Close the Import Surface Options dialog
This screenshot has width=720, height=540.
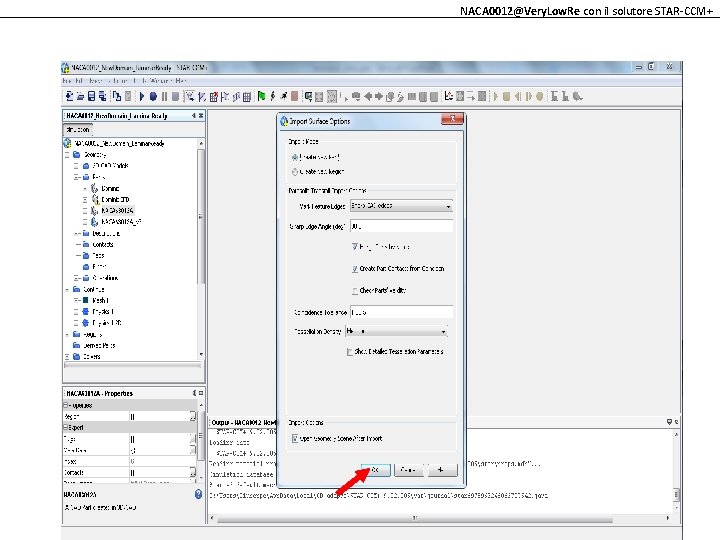pos(452,119)
